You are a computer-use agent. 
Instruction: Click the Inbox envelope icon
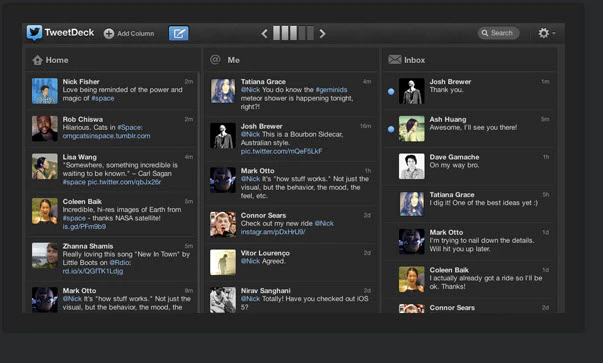(x=395, y=60)
